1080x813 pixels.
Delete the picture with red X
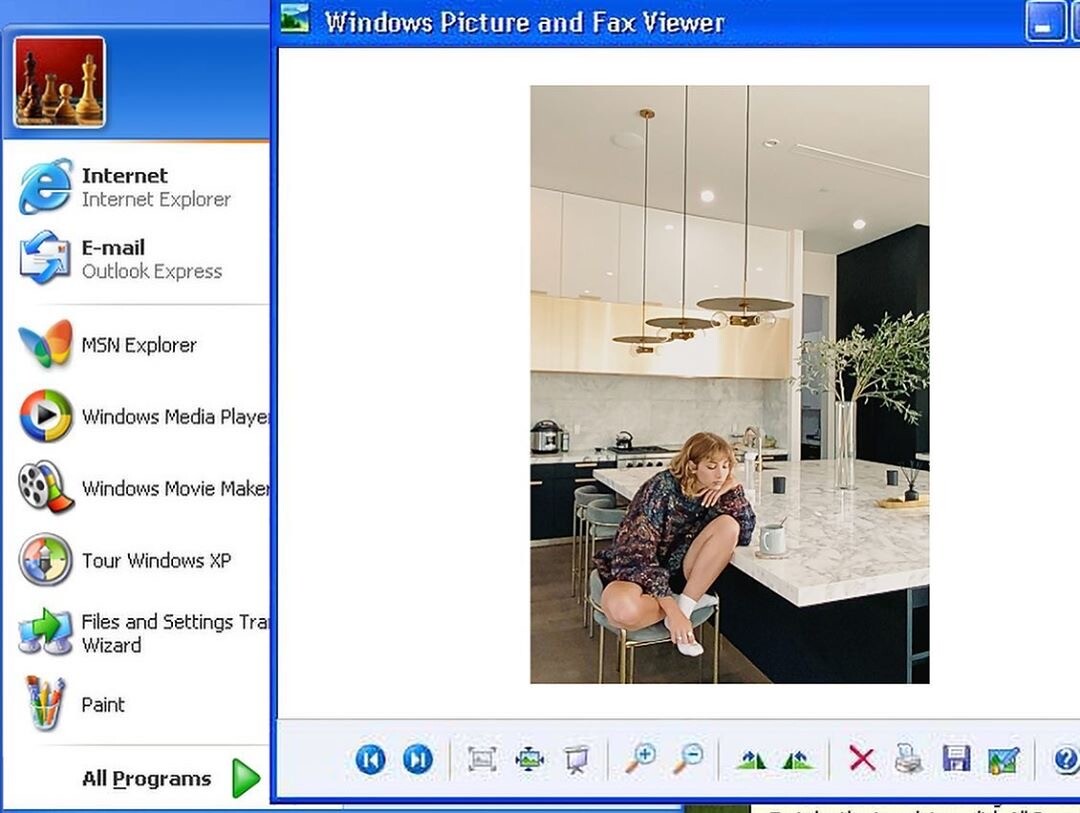[862, 760]
